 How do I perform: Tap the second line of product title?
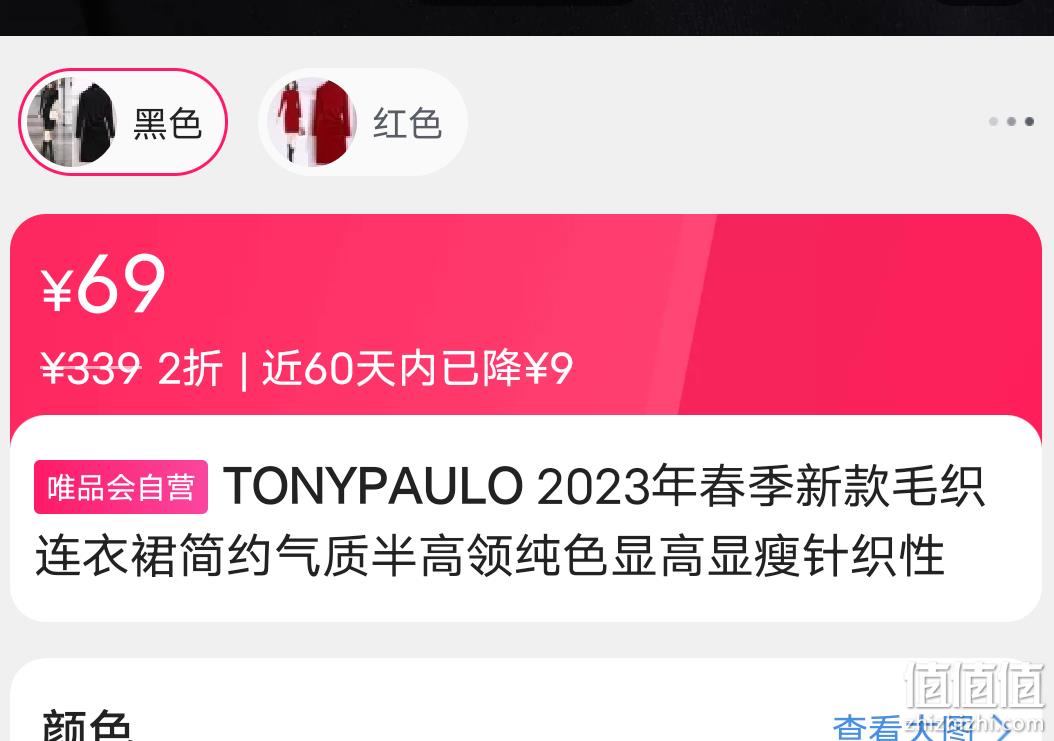tap(490, 557)
